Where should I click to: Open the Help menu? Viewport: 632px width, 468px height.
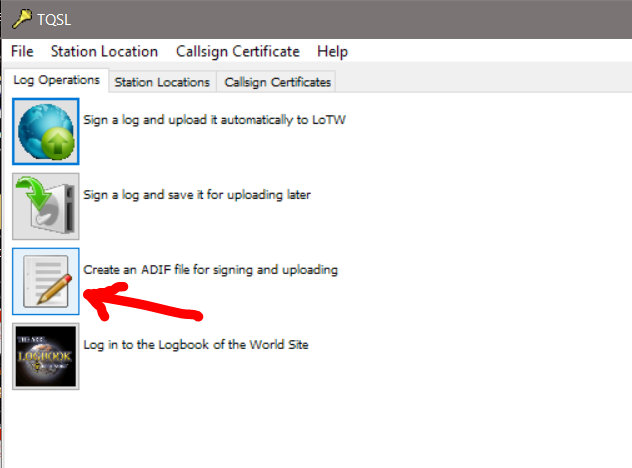[332, 51]
